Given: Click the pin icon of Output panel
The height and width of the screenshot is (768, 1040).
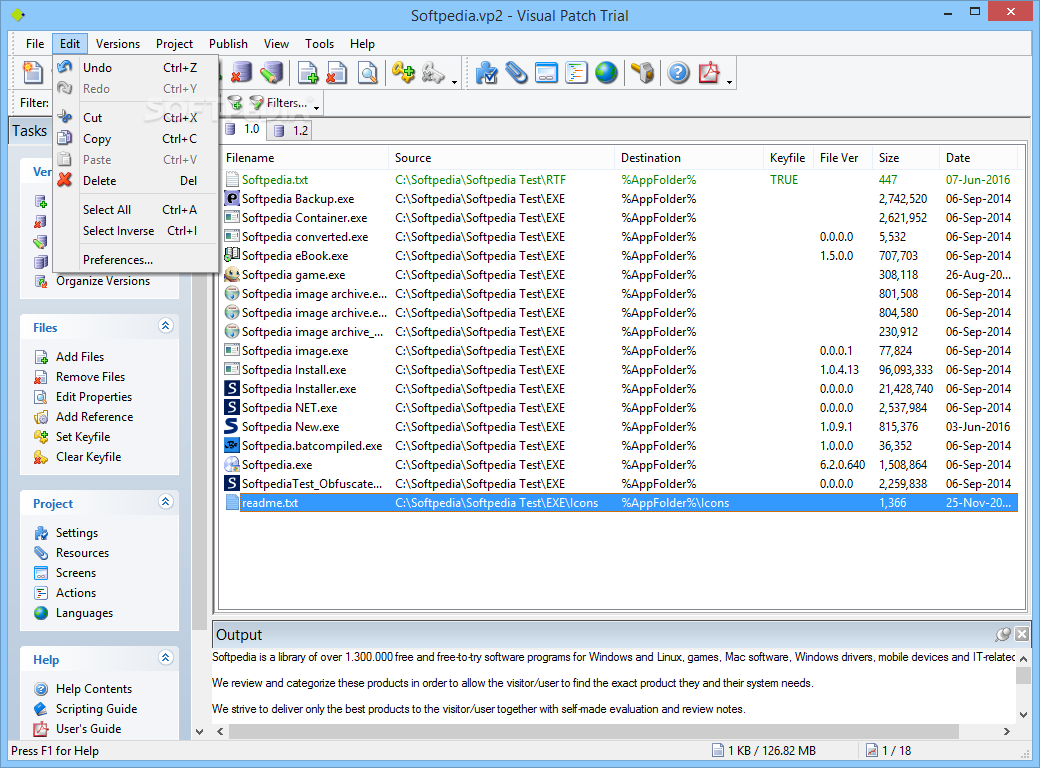Looking at the screenshot, I should click(1003, 635).
